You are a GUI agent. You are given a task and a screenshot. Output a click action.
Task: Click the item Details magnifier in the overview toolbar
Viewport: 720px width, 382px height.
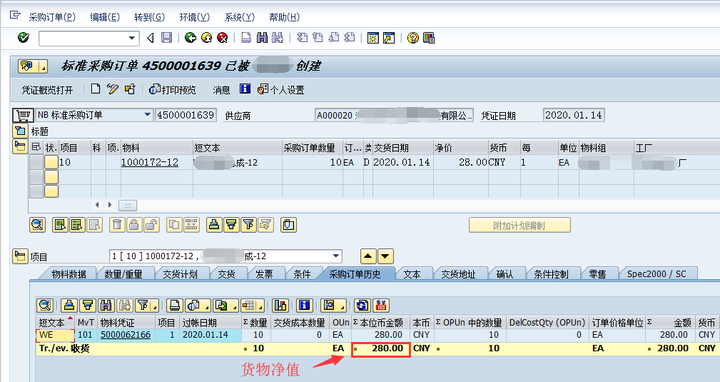point(37,225)
